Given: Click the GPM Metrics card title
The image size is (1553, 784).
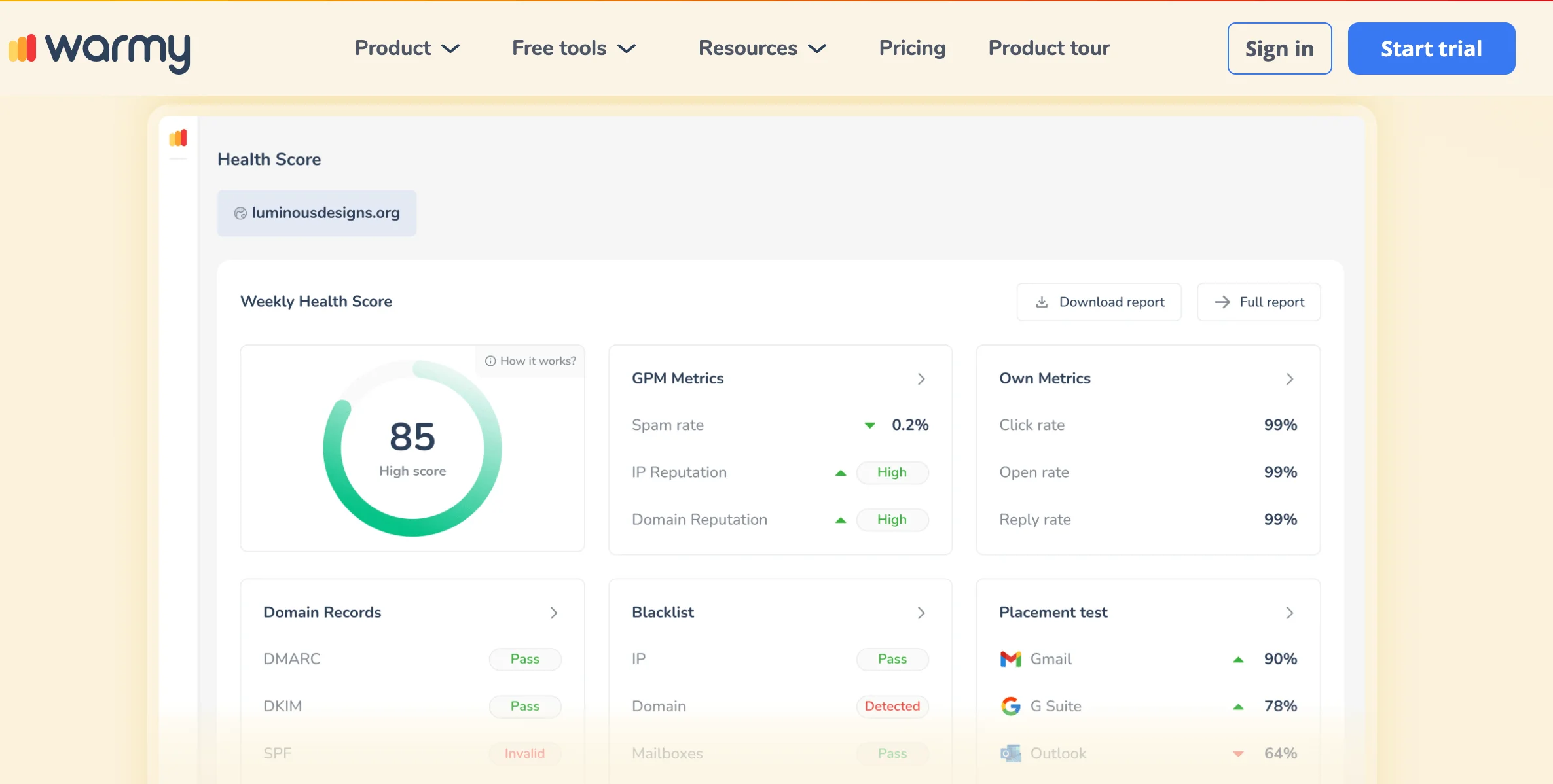Looking at the screenshot, I should coord(678,378).
